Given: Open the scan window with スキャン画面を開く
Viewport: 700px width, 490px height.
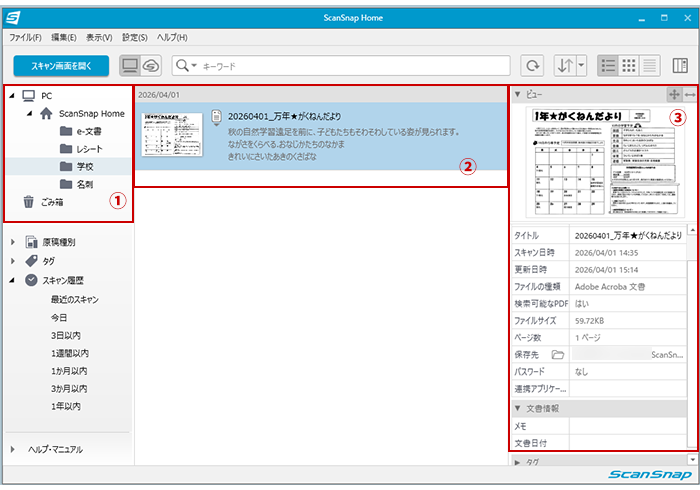Looking at the screenshot, I should pyautogui.click(x=61, y=66).
